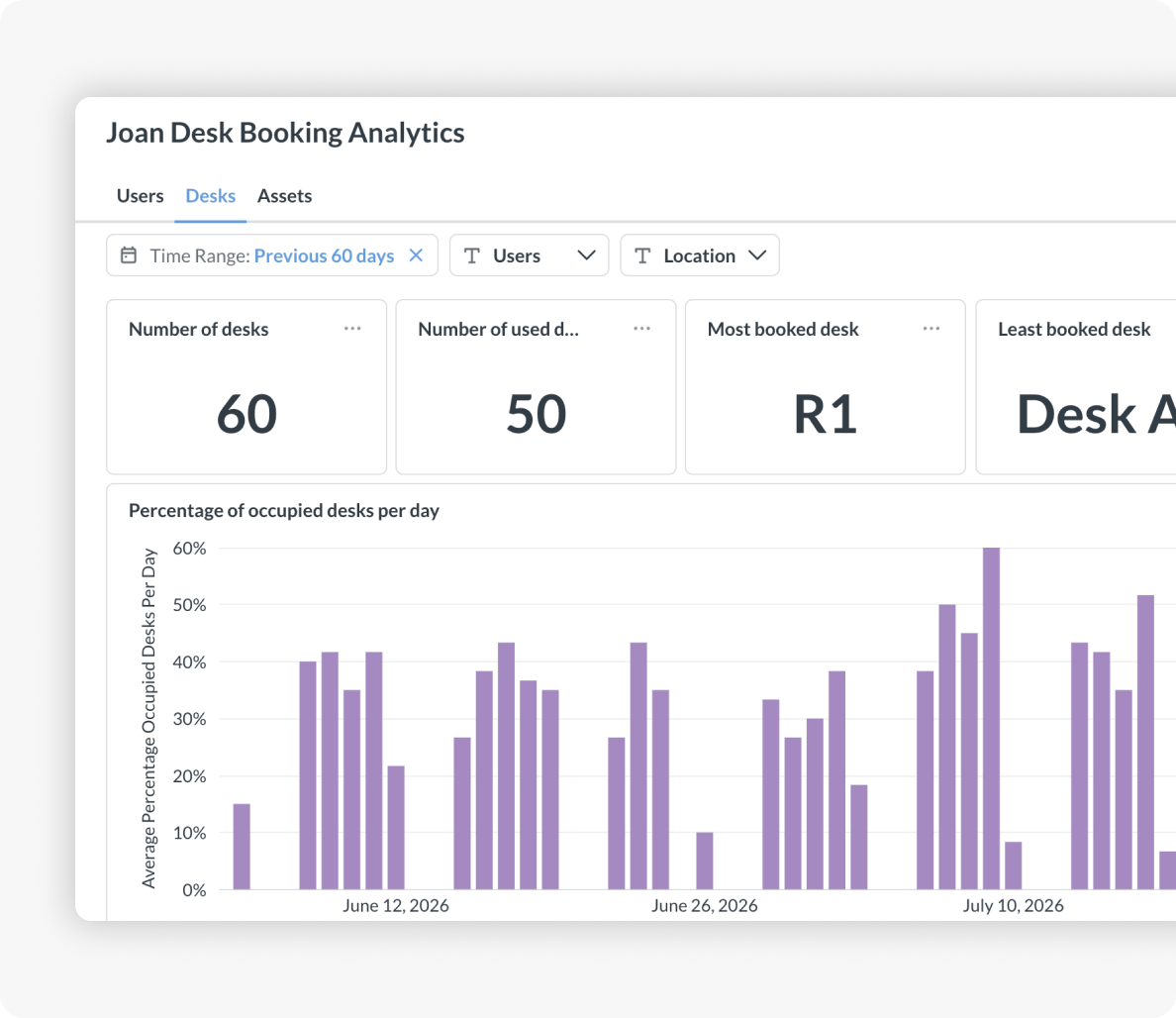Click the 50 value in used desks card
The width and height of the screenshot is (1176, 1018).
[537, 414]
